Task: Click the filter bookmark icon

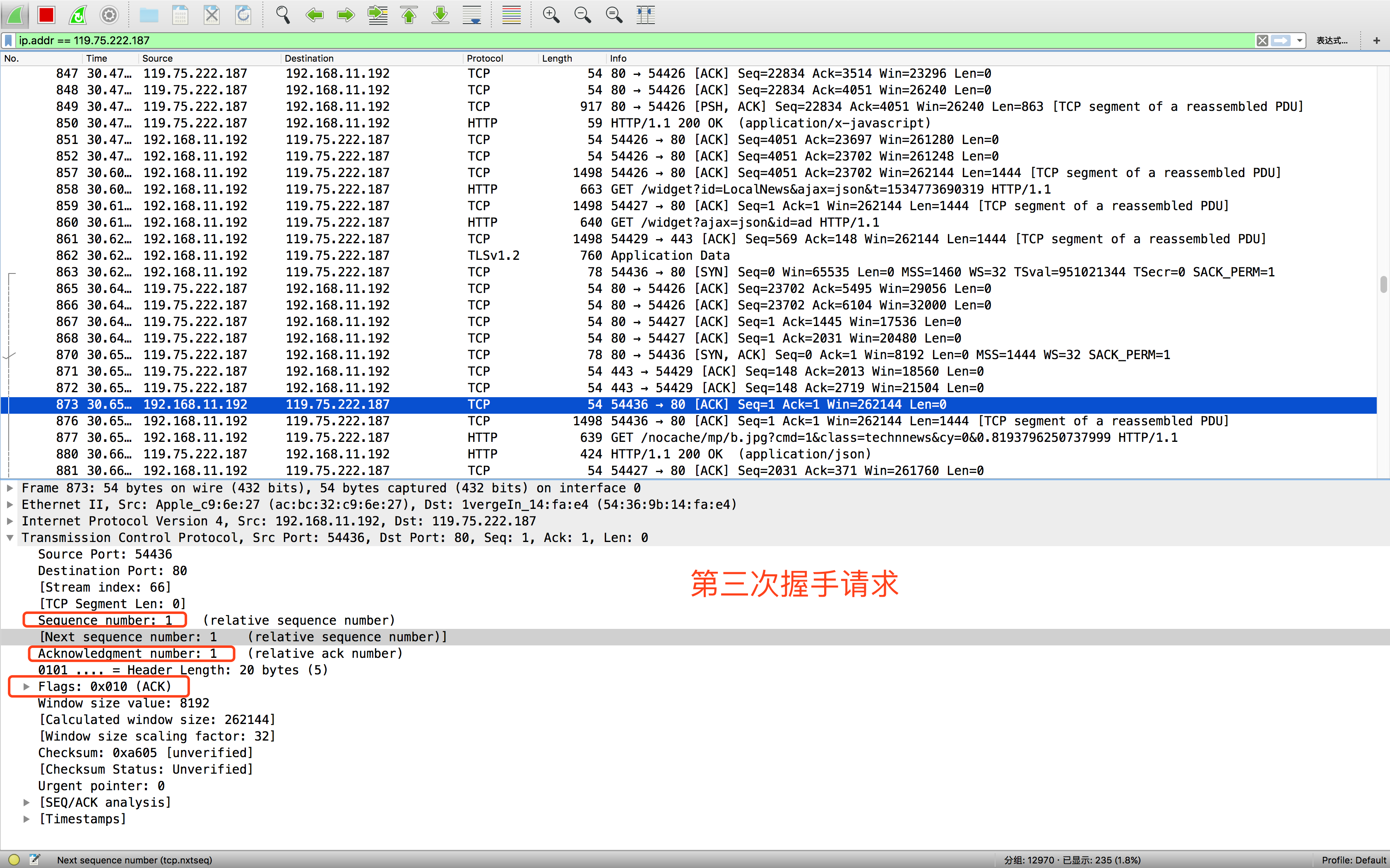Action: pyautogui.click(x=9, y=40)
